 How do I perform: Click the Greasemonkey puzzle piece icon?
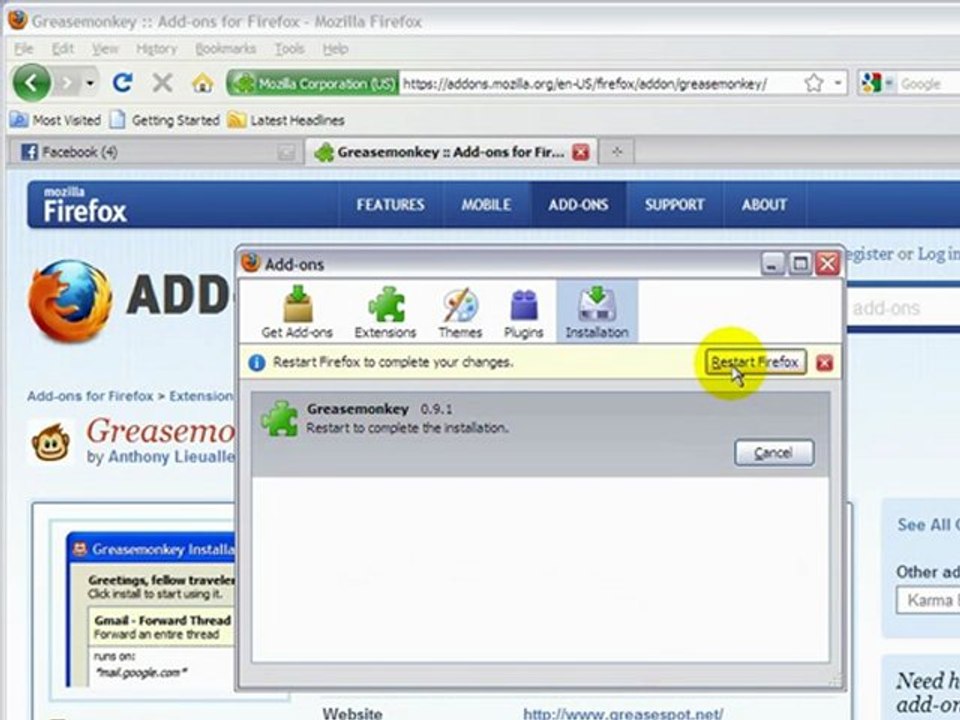click(x=280, y=419)
